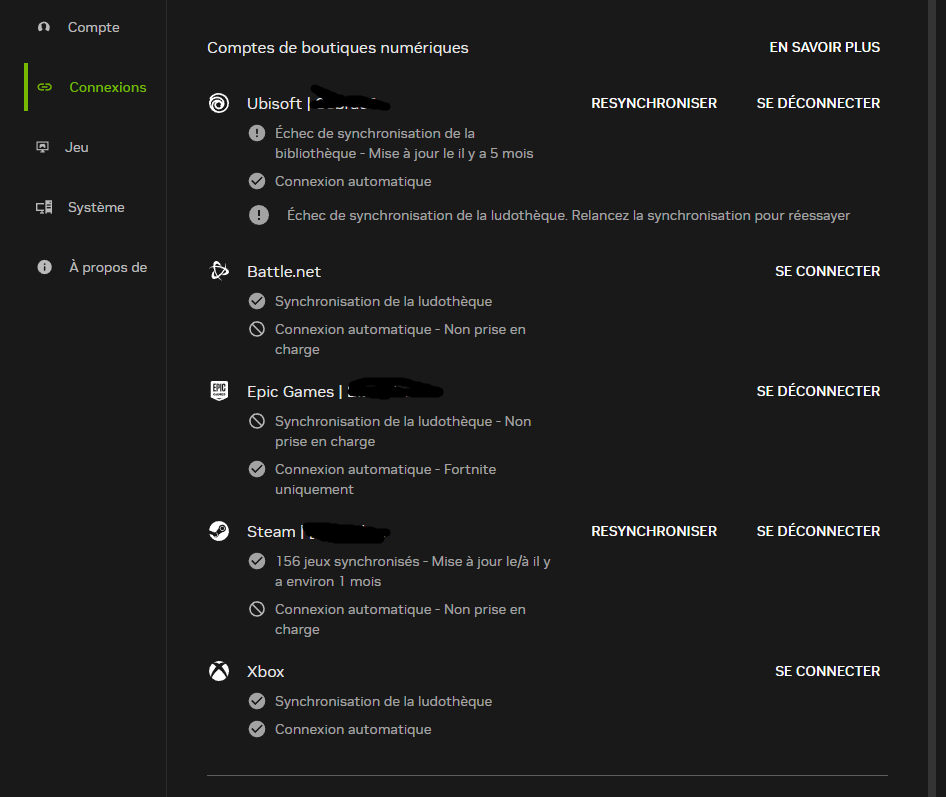Go to the Système settings tab
Image resolution: width=946 pixels, height=797 pixels.
(x=96, y=207)
